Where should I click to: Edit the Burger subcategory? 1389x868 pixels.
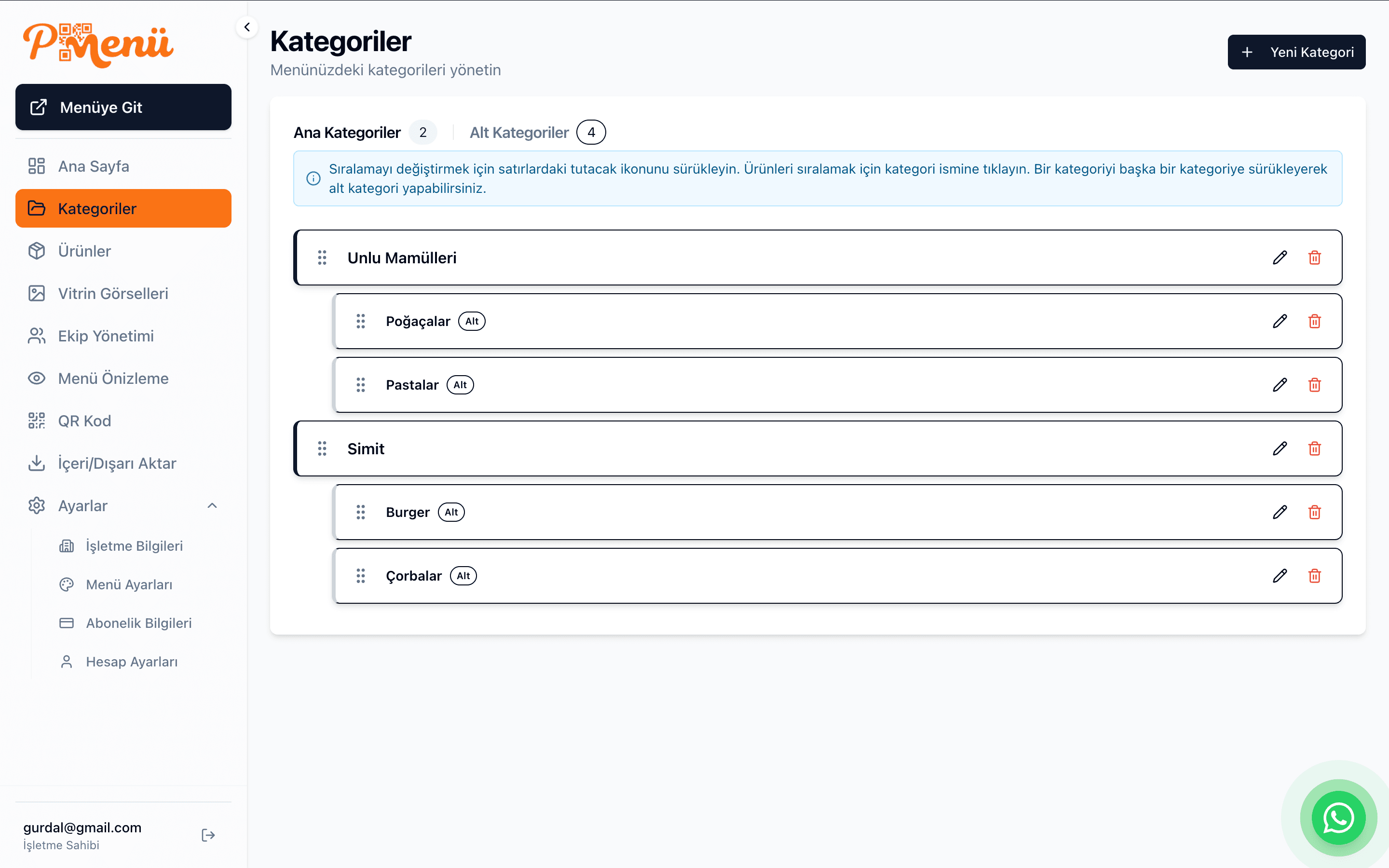point(1280,512)
